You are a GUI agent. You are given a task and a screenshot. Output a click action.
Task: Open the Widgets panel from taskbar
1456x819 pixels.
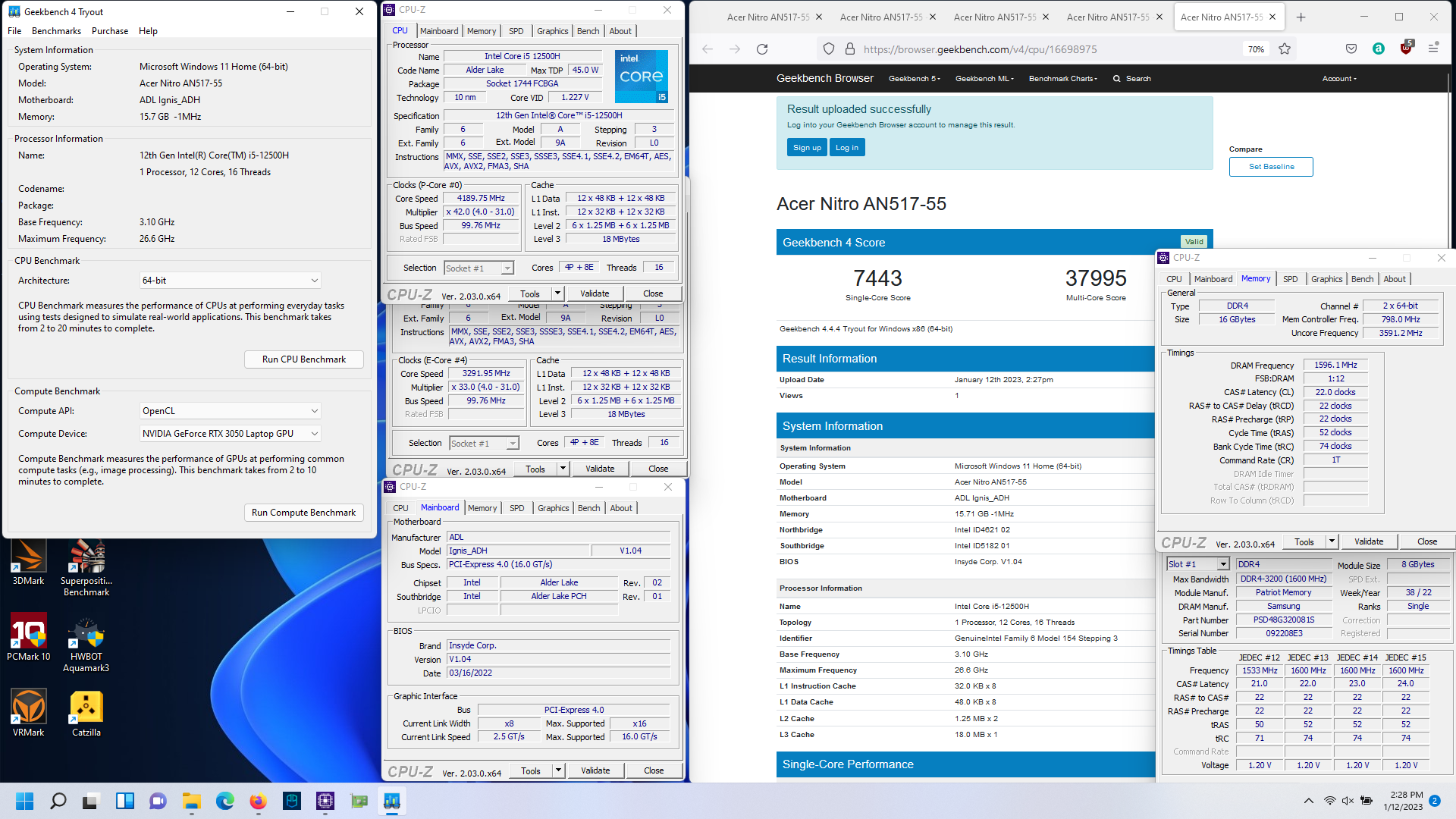coord(124,801)
